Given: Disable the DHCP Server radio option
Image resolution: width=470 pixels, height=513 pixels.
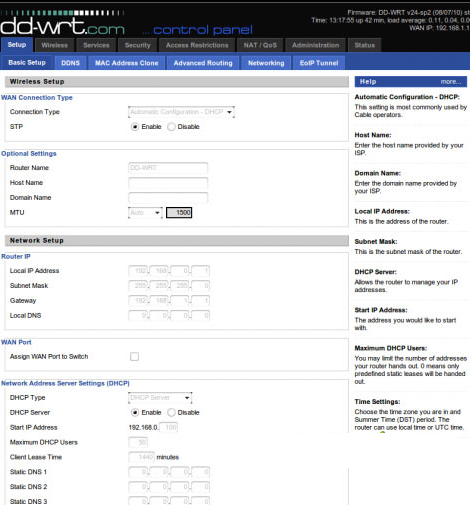Looking at the screenshot, I should point(171,413).
